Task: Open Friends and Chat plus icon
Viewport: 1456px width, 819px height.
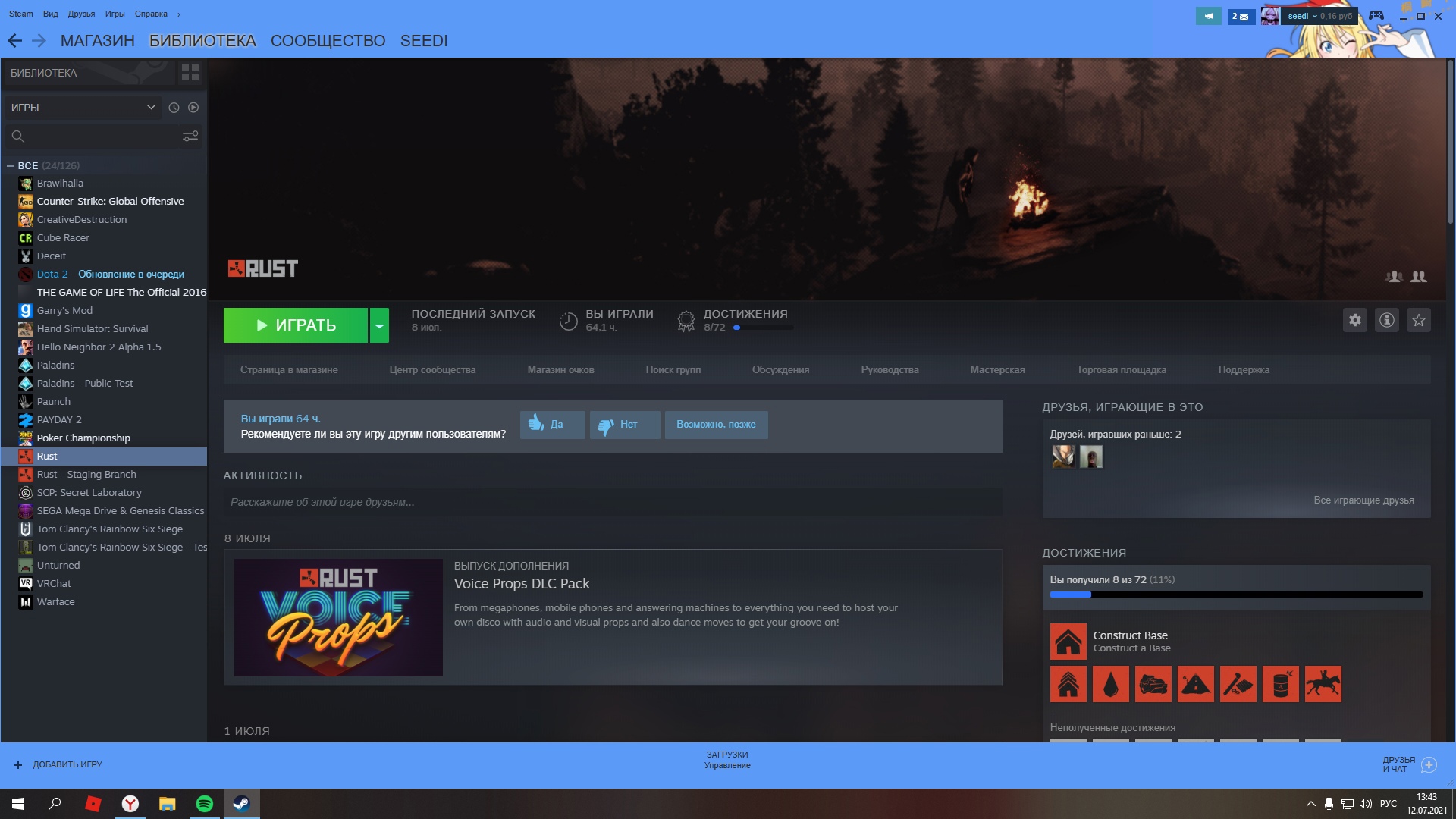Action: [1429, 764]
